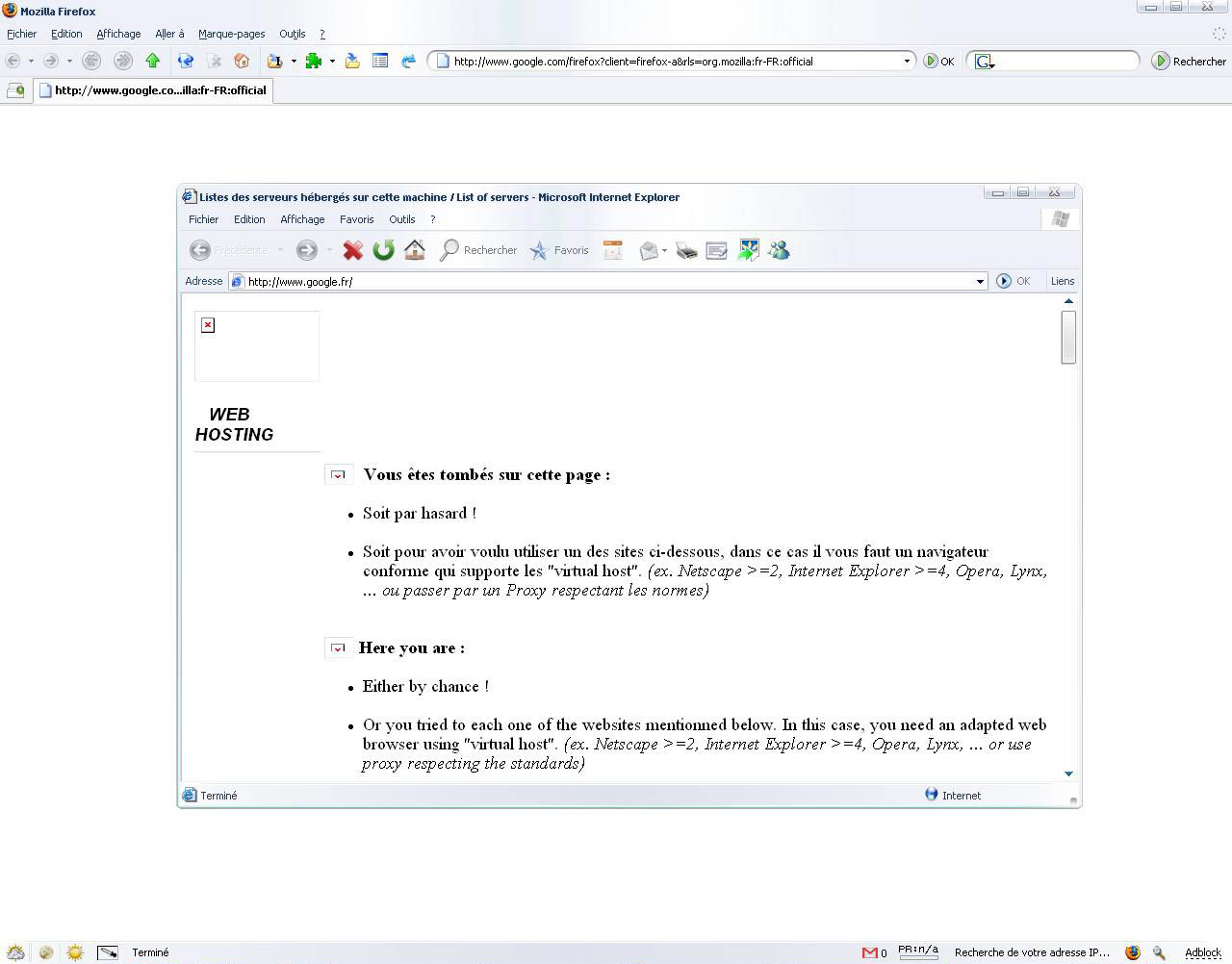Click the Gmail notifier icon in status bar
Screen dimensions: 1232x964
pyautogui.click(x=869, y=952)
